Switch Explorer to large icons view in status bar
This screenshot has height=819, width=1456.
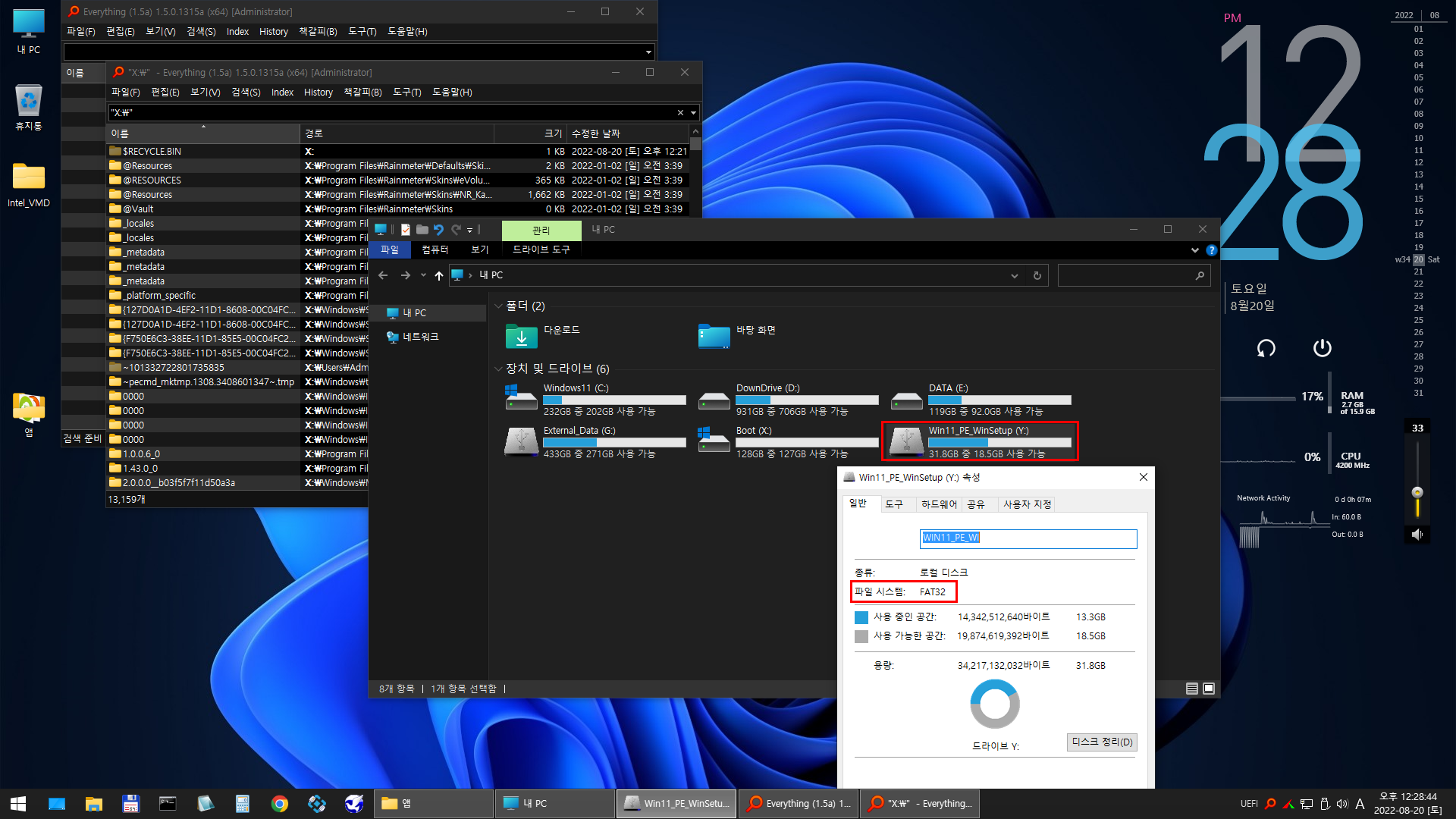1209,689
